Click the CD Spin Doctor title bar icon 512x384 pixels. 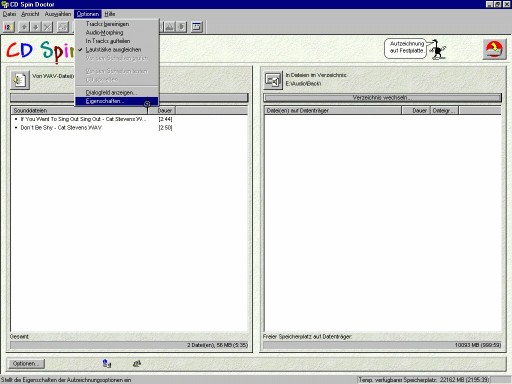coord(5,4)
